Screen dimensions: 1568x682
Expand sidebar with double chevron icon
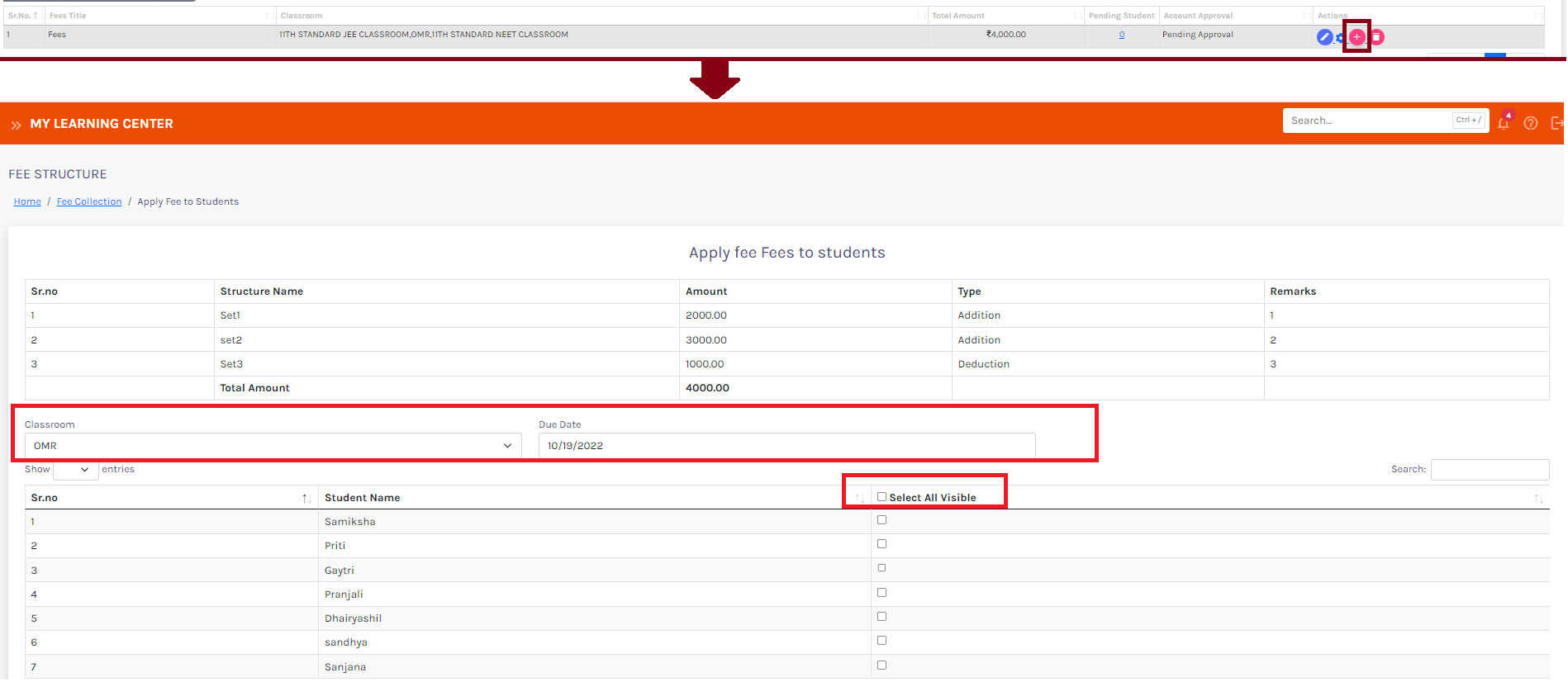coord(16,125)
